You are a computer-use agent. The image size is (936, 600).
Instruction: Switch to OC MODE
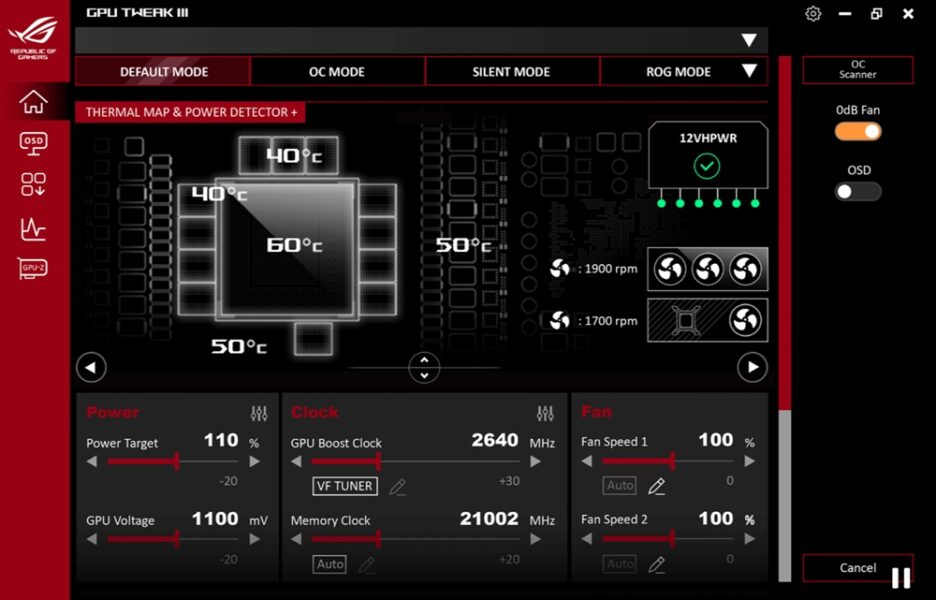tap(334, 71)
